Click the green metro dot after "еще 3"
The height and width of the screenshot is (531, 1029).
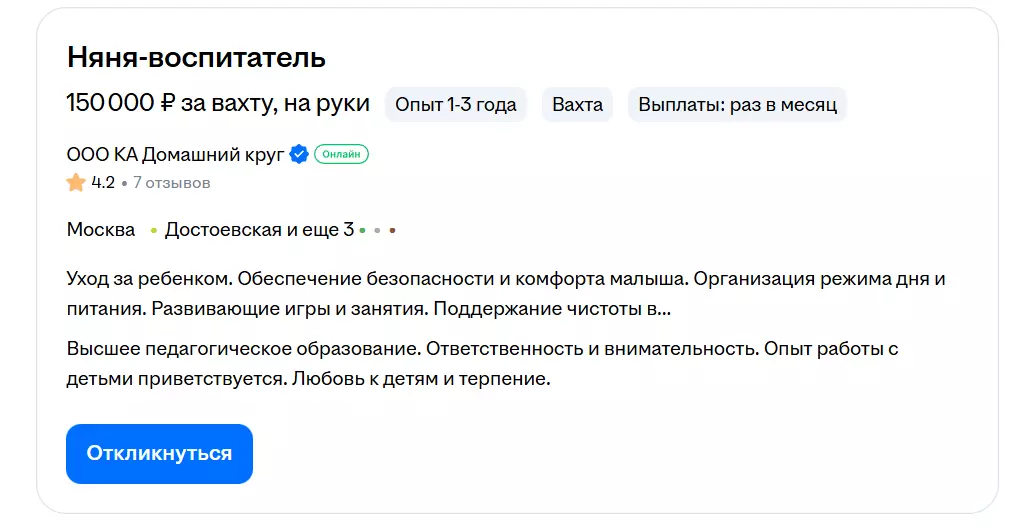pos(362,231)
